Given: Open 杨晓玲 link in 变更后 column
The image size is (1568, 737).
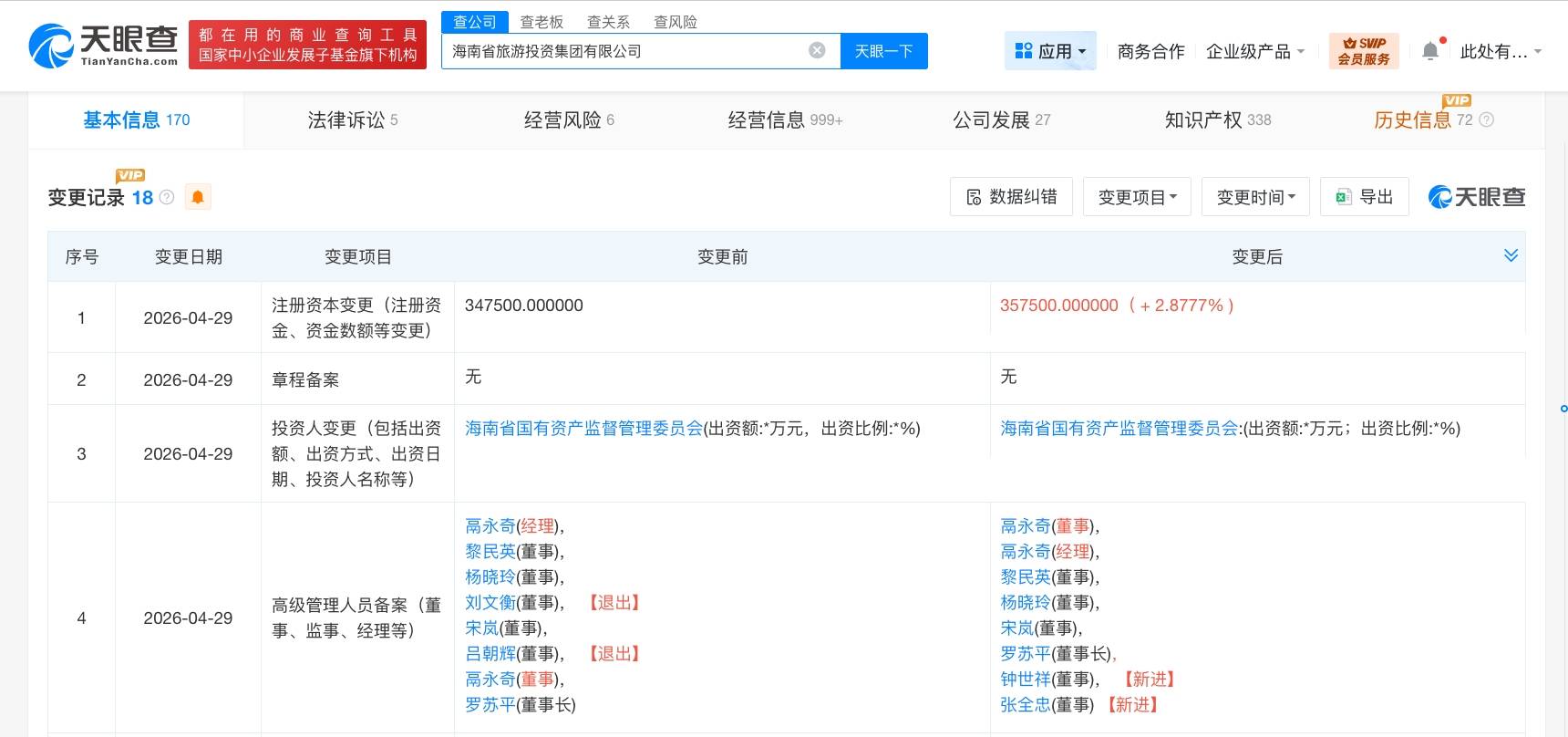Looking at the screenshot, I should pos(1026,602).
